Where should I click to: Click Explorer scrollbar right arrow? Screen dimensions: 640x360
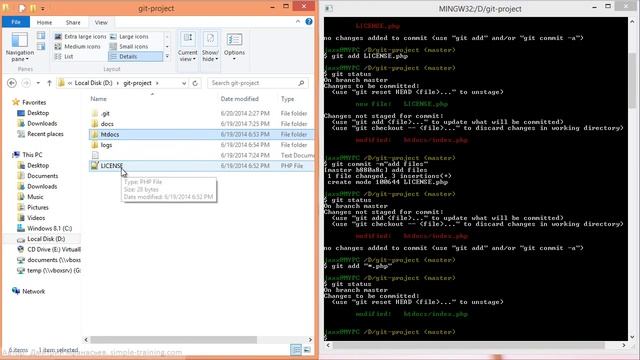pyautogui.click(x=310, y=340)
